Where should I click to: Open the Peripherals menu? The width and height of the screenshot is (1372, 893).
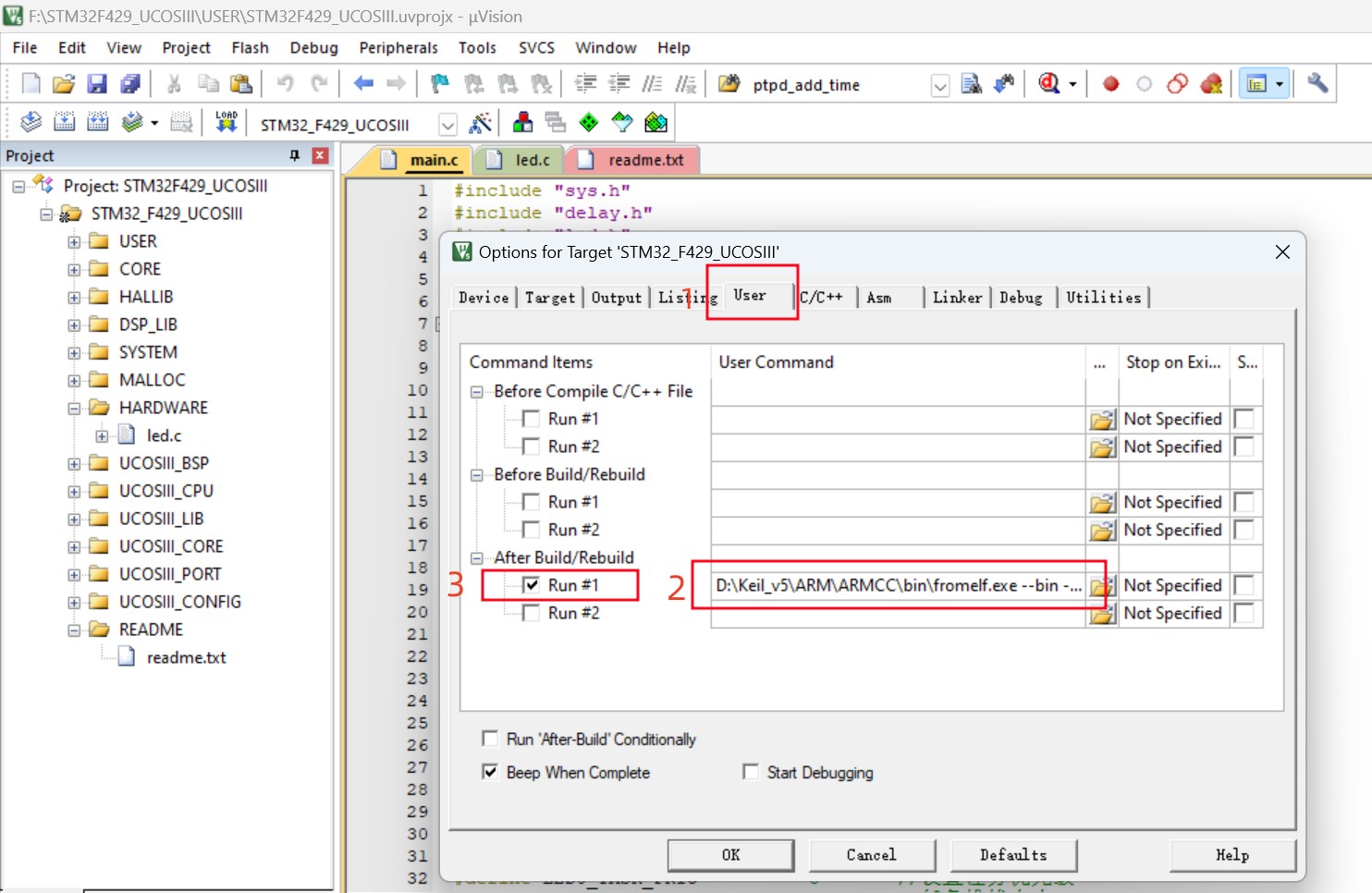tap(398, 48)
